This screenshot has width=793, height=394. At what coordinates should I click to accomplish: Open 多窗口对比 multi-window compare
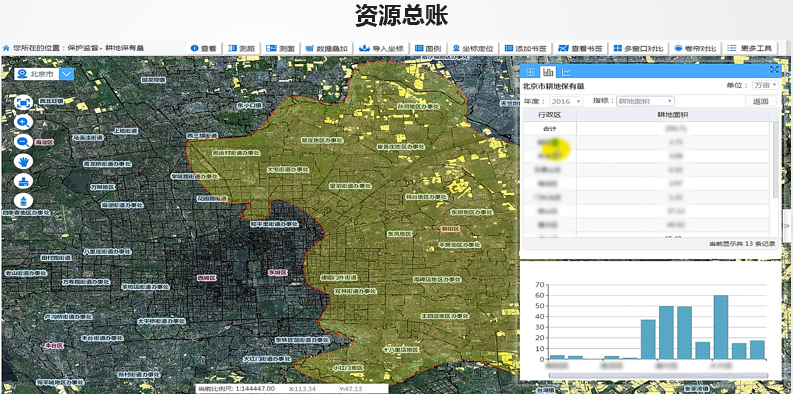[x=638, y=49]
